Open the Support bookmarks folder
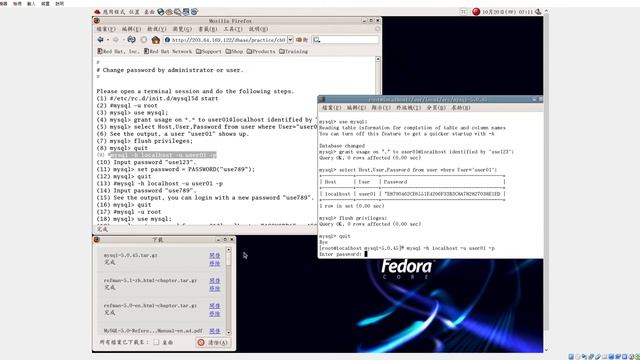This screenshot has width=640, height=360. click(x=208, y=51)
